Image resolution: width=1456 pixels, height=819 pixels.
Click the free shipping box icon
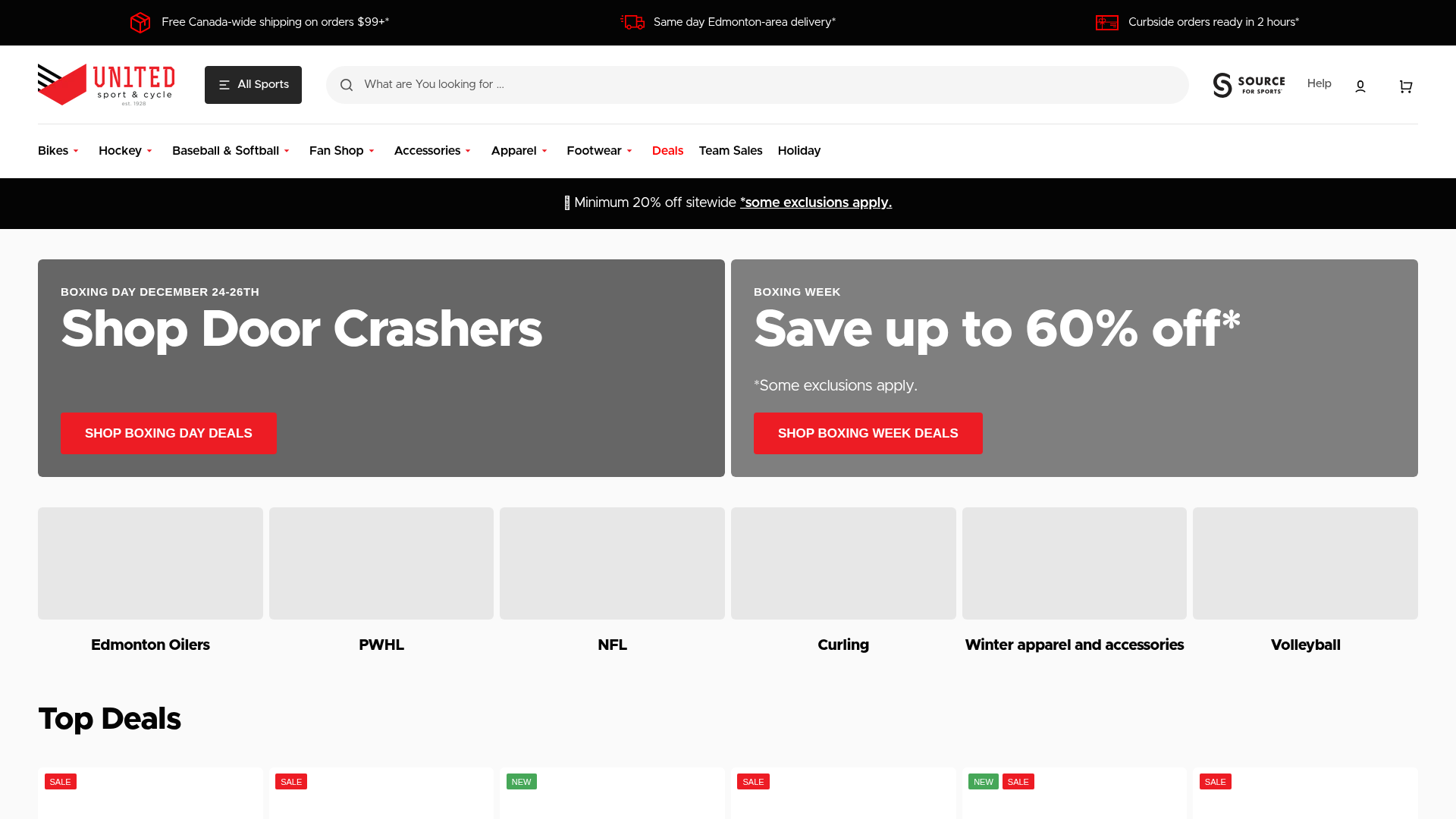[140, 22]
